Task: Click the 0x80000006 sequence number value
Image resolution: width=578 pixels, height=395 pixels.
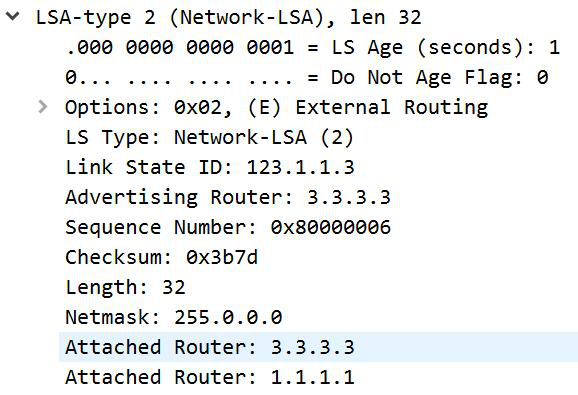Action: click(331, 227)
